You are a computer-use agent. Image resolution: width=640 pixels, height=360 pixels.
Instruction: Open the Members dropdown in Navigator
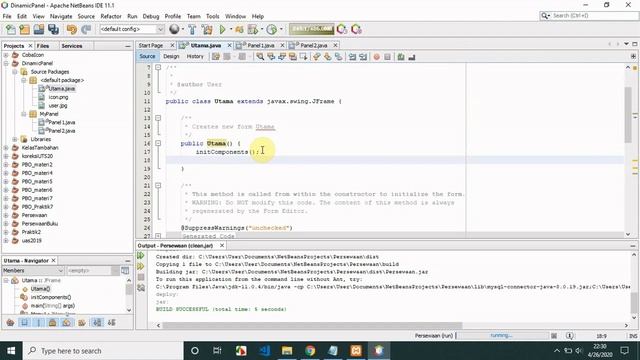tap(33, 271)
